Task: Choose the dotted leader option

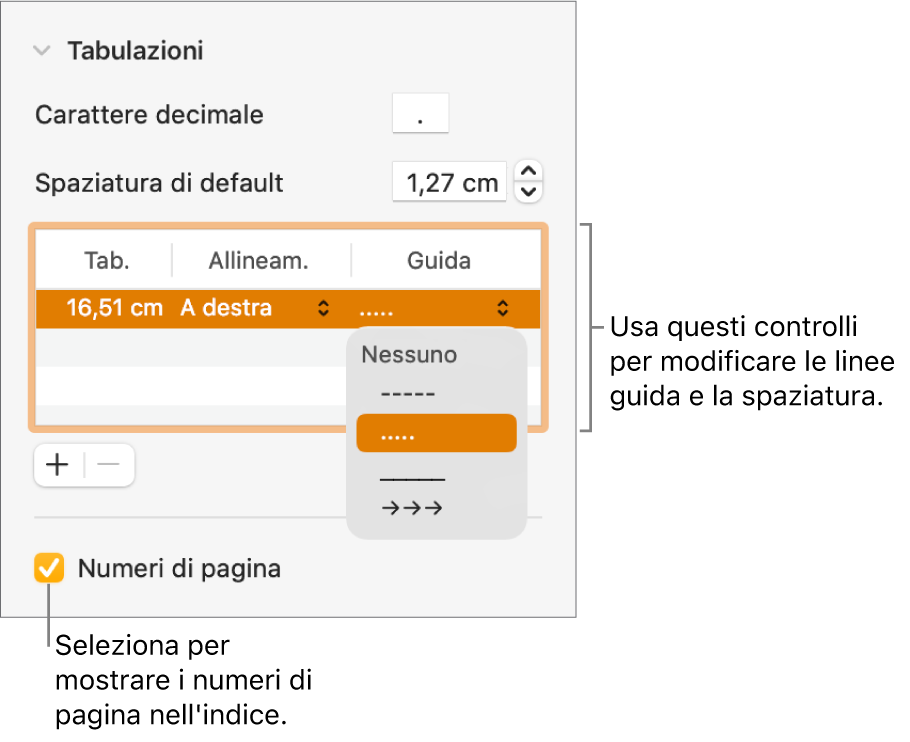Action: tap(435, 434)
